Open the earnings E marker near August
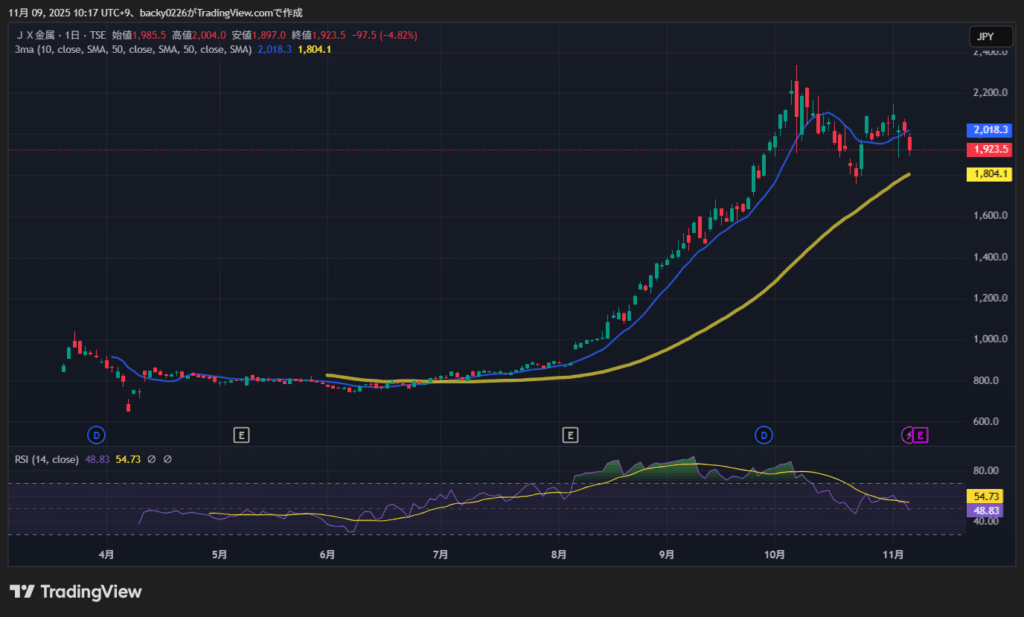 pyautogui.click(x=570, y=435)
